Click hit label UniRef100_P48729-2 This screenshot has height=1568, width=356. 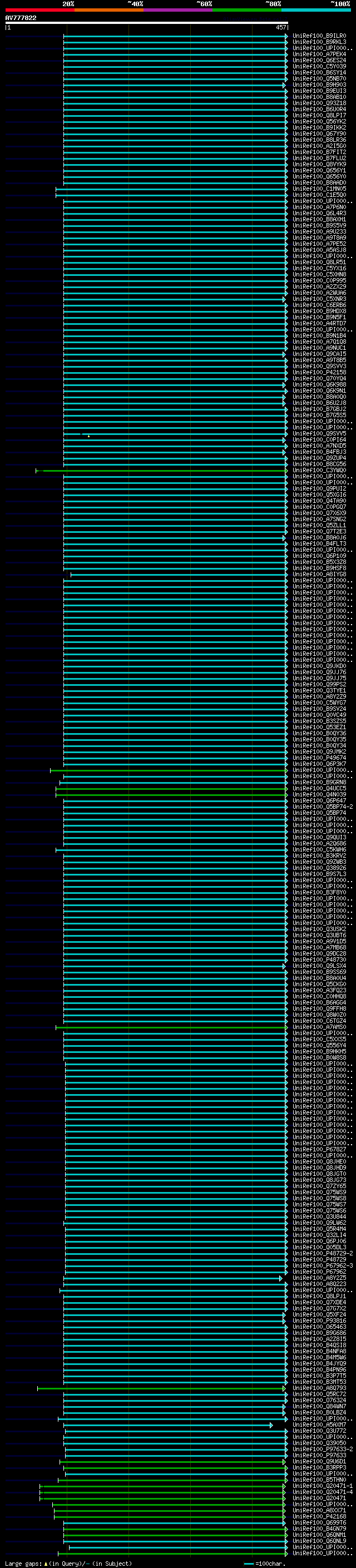[x=323, y=1254]
